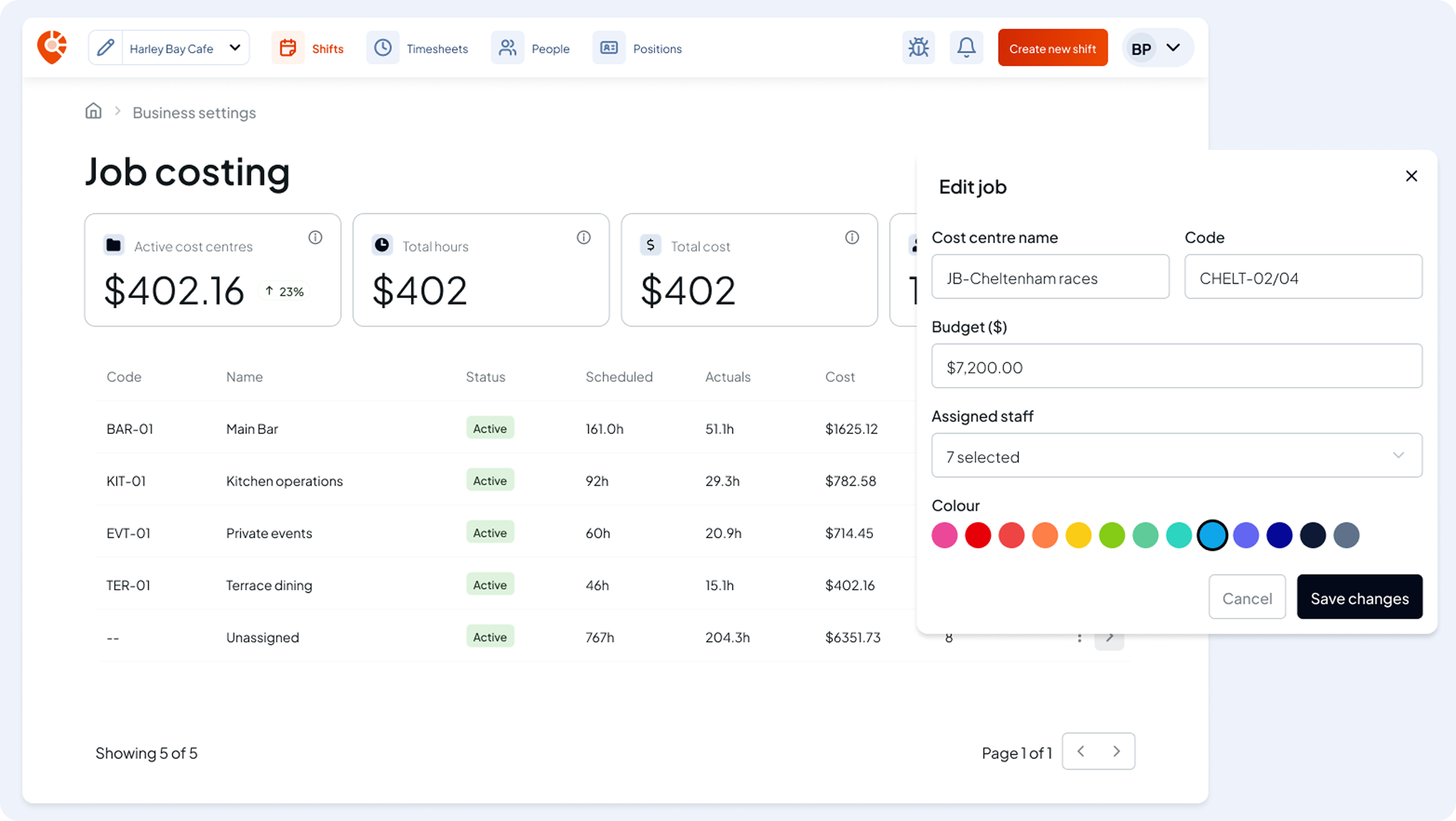This screenshot has width=1456, height=821.
Task: Go to next page with the right arrow
Action: coord(1116,752)
